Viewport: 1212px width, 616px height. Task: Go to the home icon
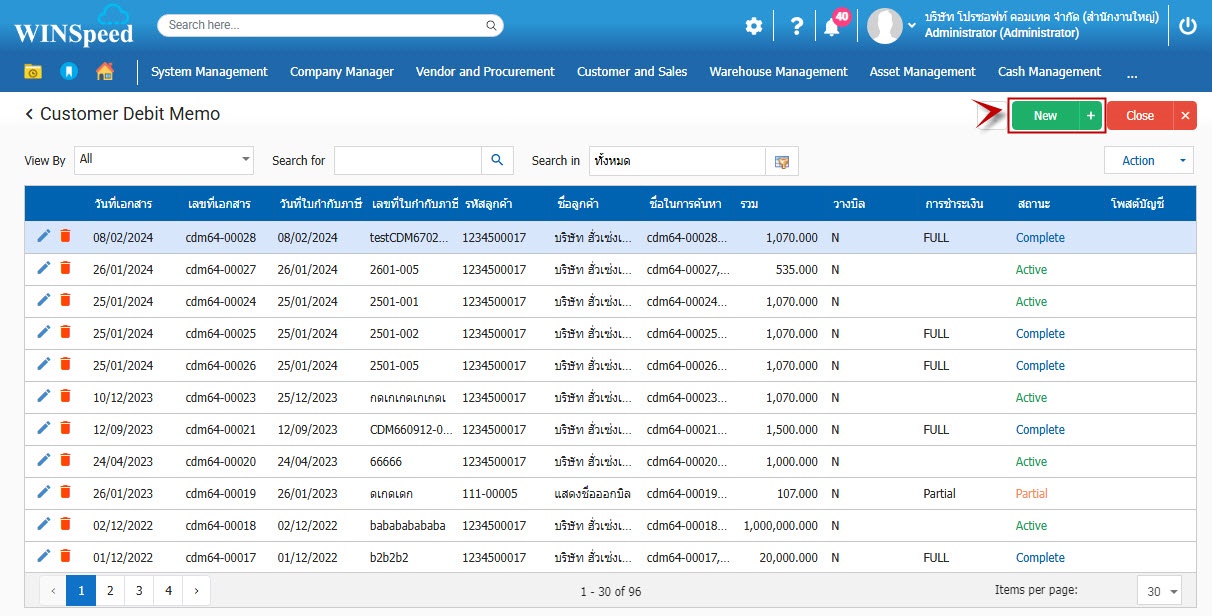(x=105, y=72)
